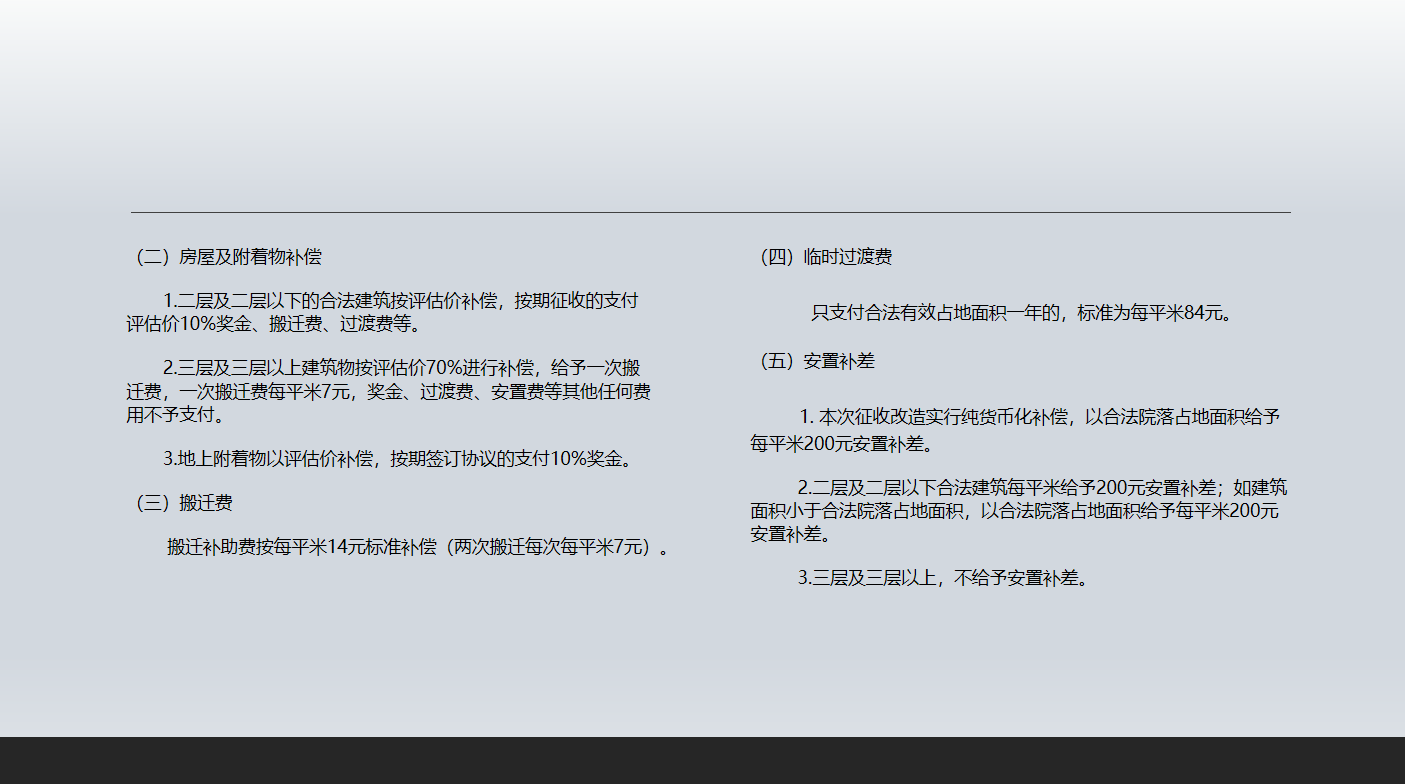Image resolution: width=1405 pixels, height=784 pixels.
Task: Click the line "3.三层及三层以上，不给予安置补差。"
Action: click(943, 577)
